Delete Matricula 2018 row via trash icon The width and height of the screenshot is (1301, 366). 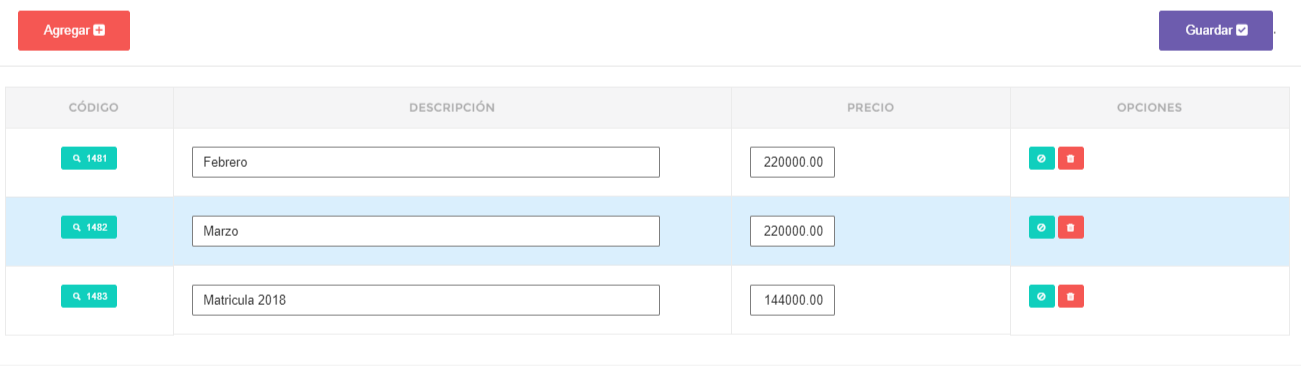click(1071, 296)
